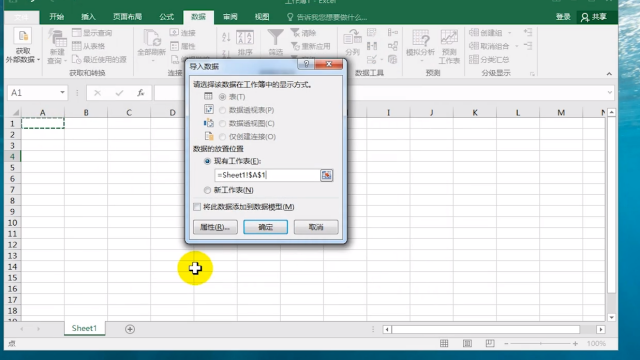Select Only Create Connection option
The image size is (640, 360).
tap(222, 137)
